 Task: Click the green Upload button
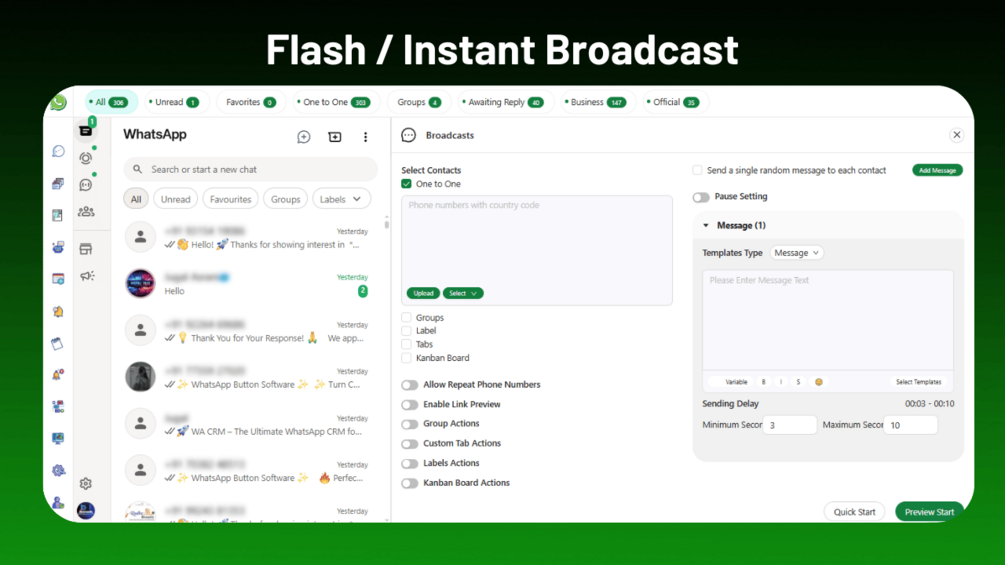pos(423,293)
